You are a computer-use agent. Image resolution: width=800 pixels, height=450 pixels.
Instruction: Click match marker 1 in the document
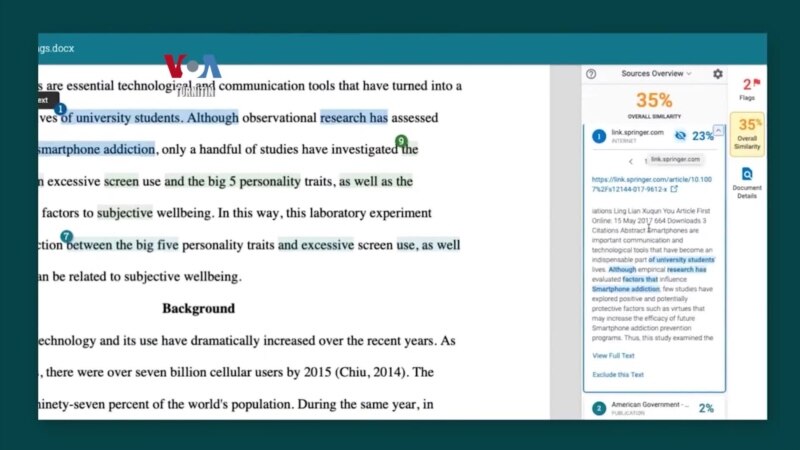coord(60,109)
